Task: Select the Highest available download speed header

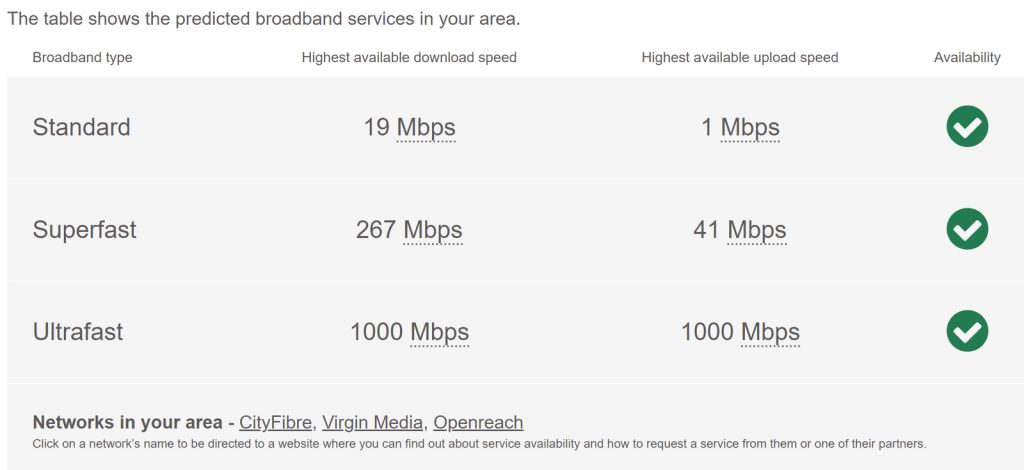Action: [x=409, y=57]
